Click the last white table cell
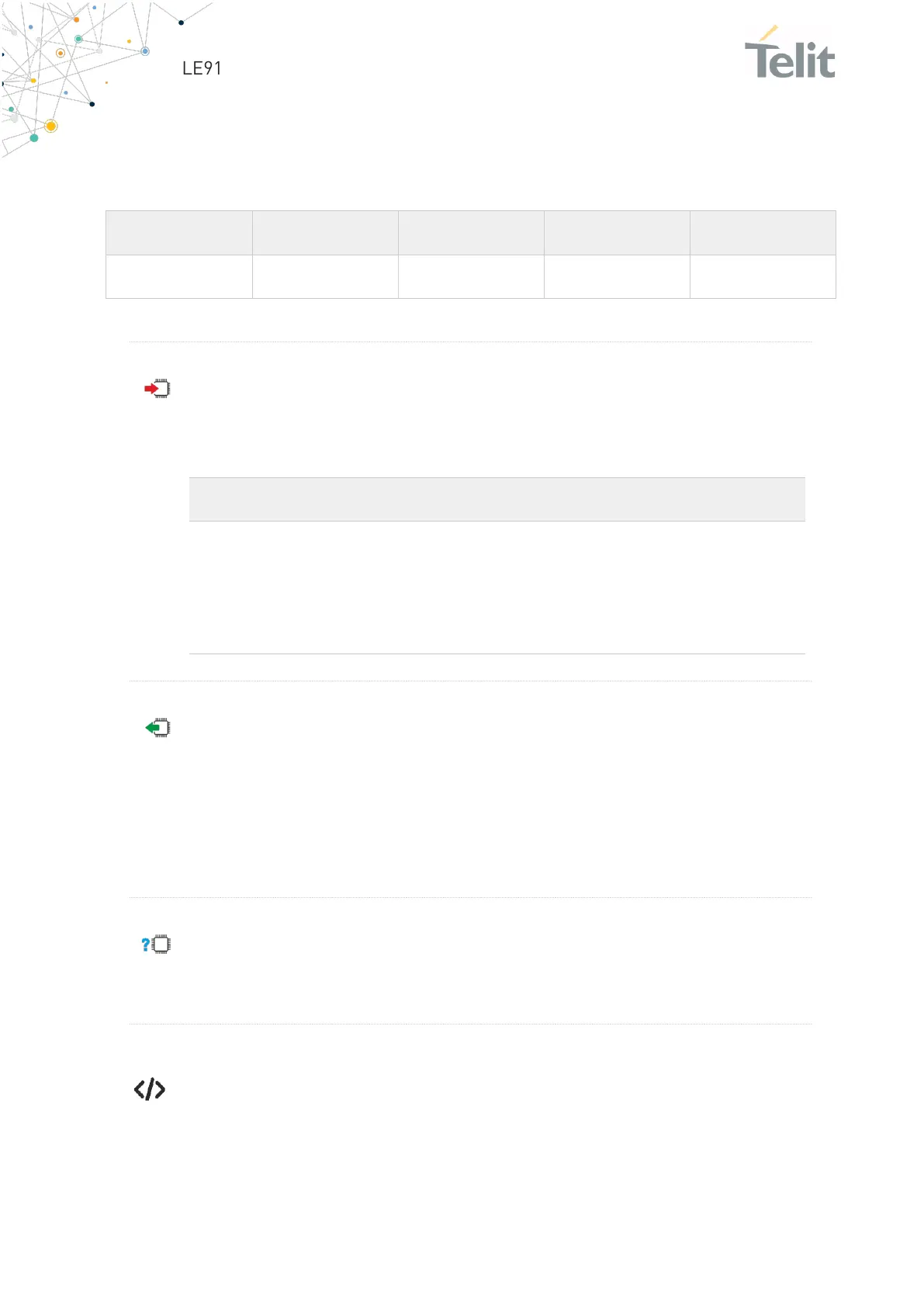The width and height of the screenshot is (924, 1307). click(763, 277)
